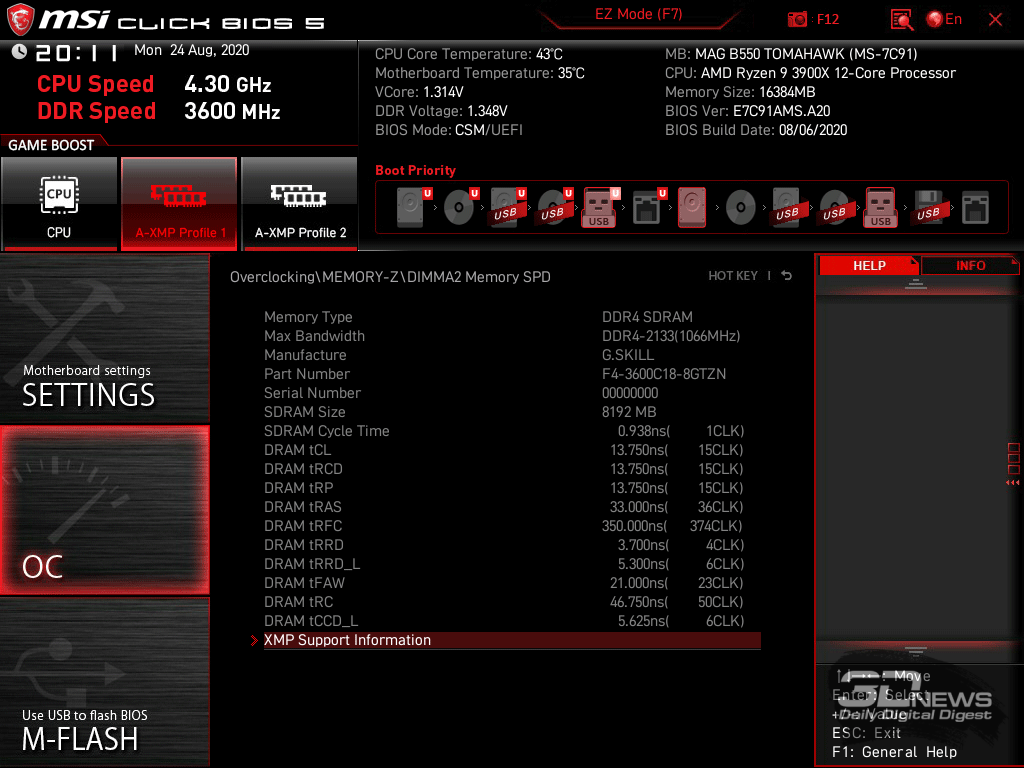Click the Memory Type label
The image size is (1024, 768).
[x=308, y=317]
